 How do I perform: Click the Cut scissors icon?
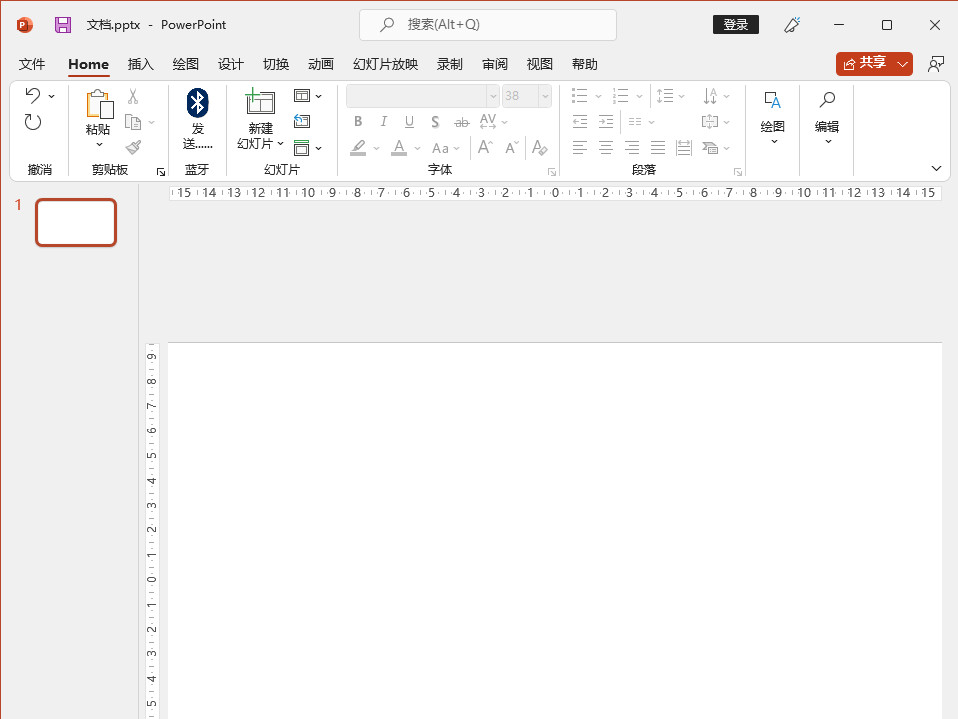point(133,96)
